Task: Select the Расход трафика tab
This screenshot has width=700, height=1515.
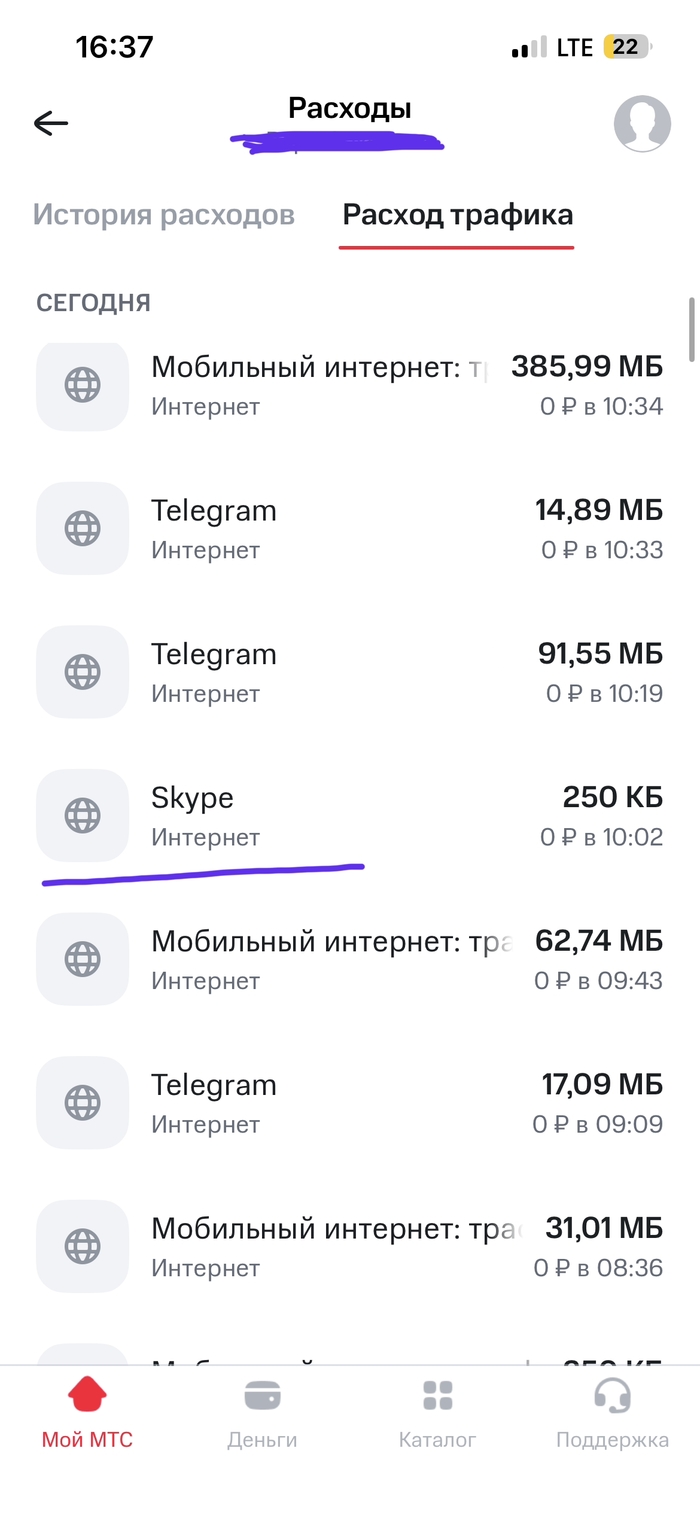Action: pyautogui.click(x=457, y=215)
